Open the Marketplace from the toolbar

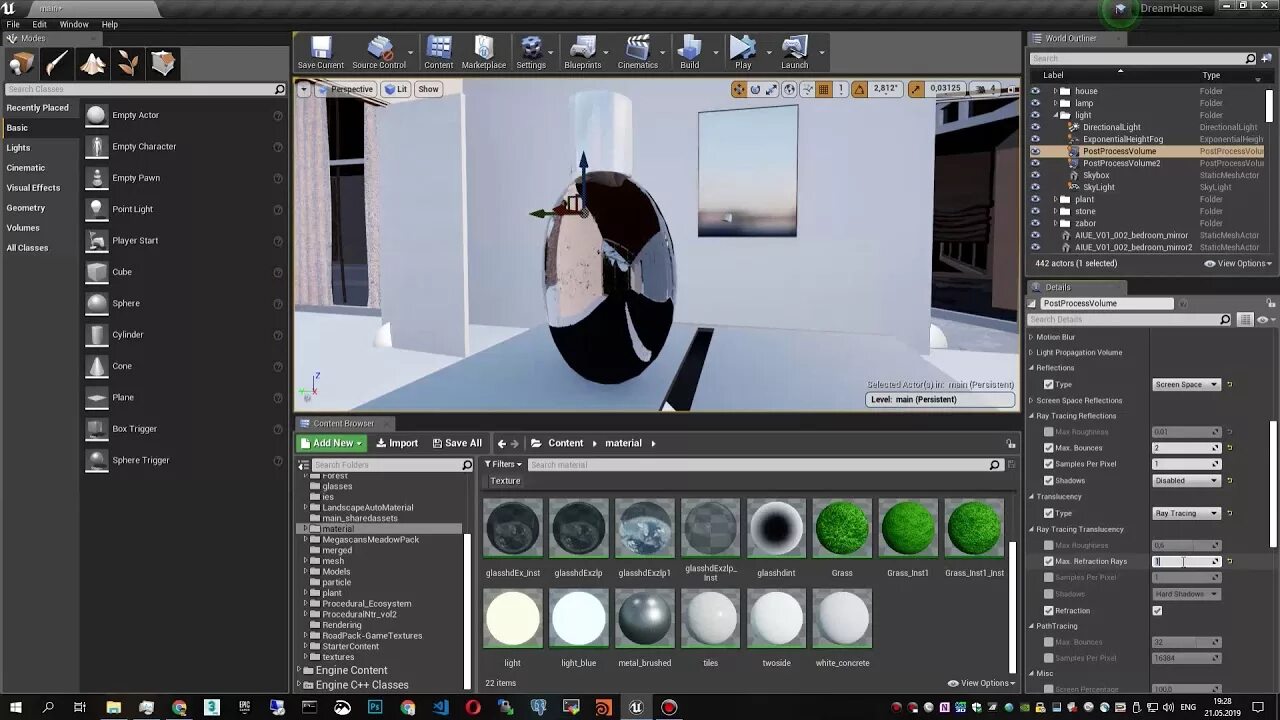pyautogui.click(x=483, y=52)
